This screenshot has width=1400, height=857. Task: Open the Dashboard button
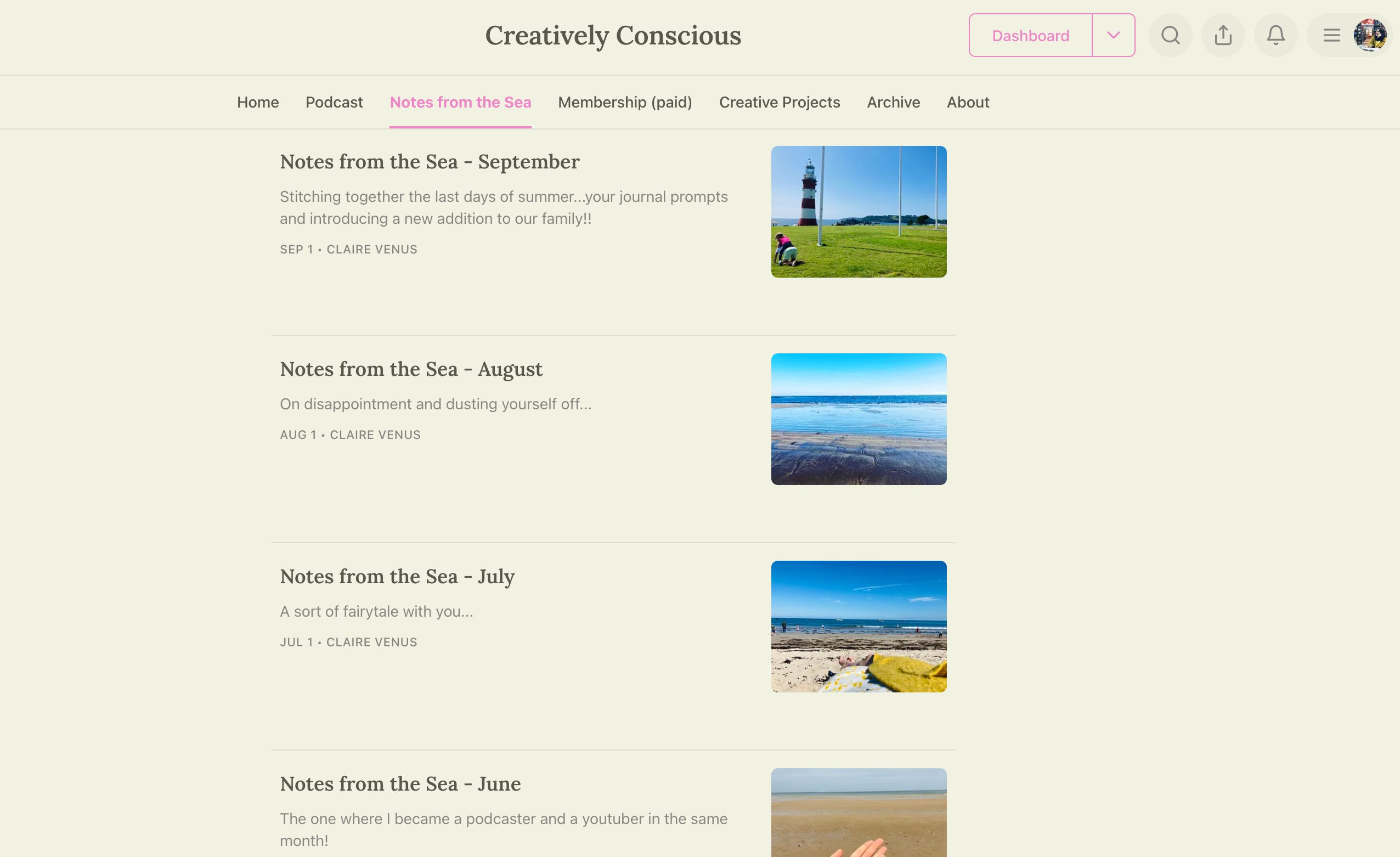click(x=1030, y=35)
